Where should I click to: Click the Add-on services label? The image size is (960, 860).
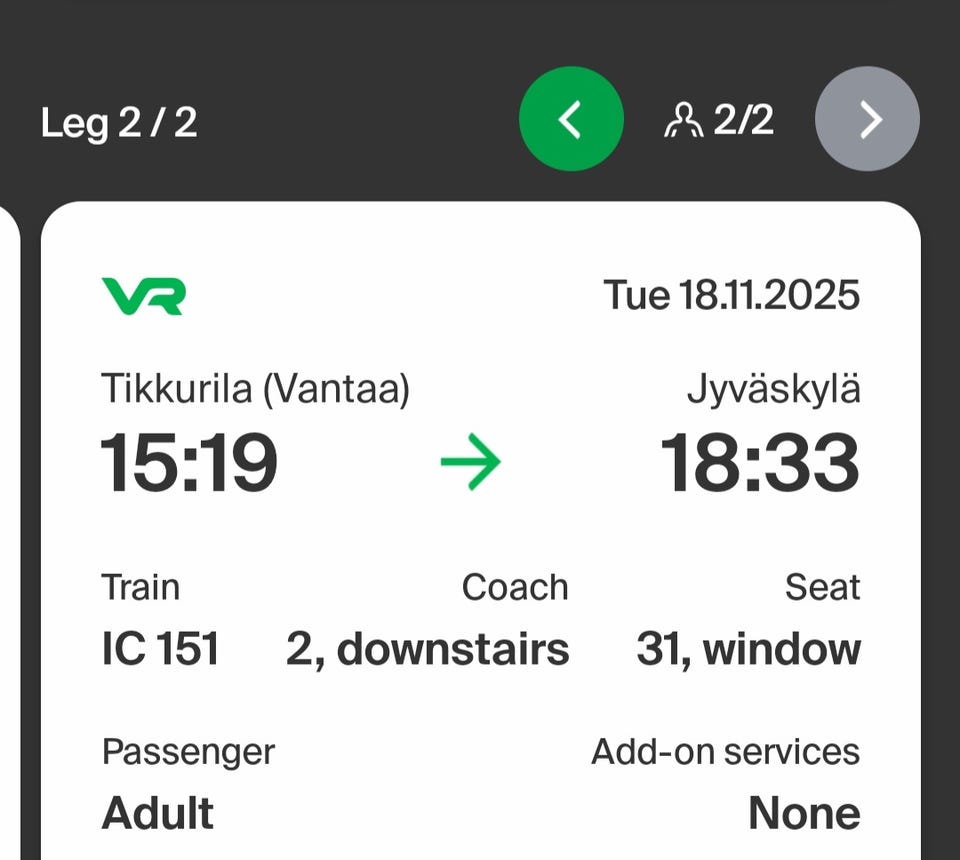pyautogui.click(x=725, y=752)
